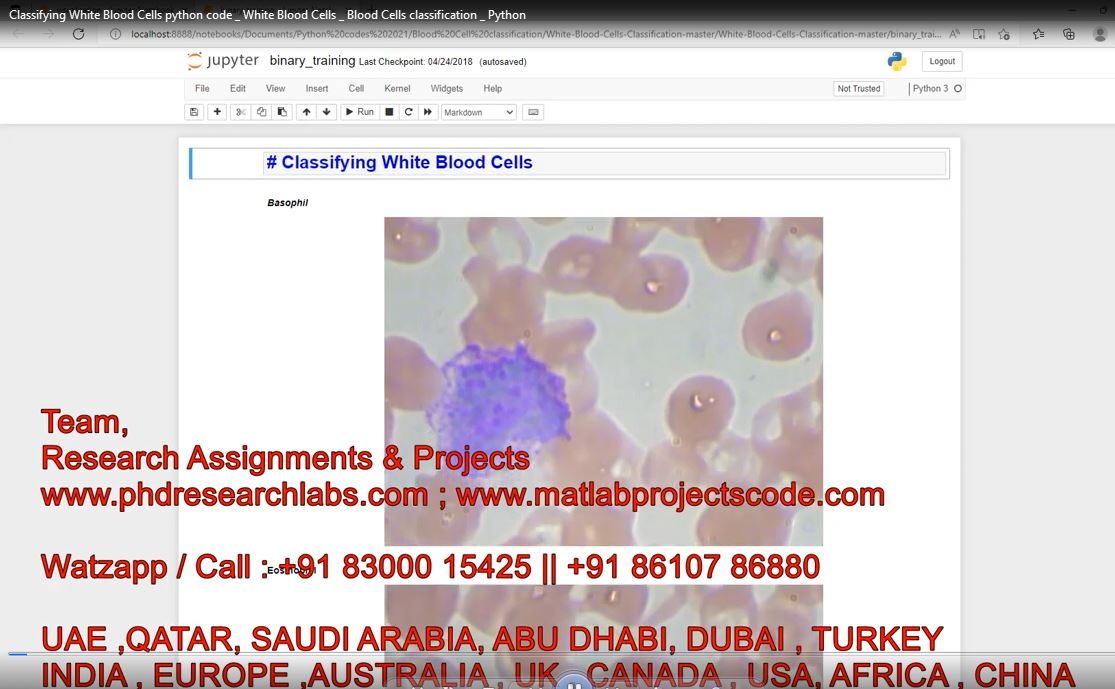Viewport: 1115px width, 689px height.
Task: Open the Kernel menu
Action: (x=397, y=88)
